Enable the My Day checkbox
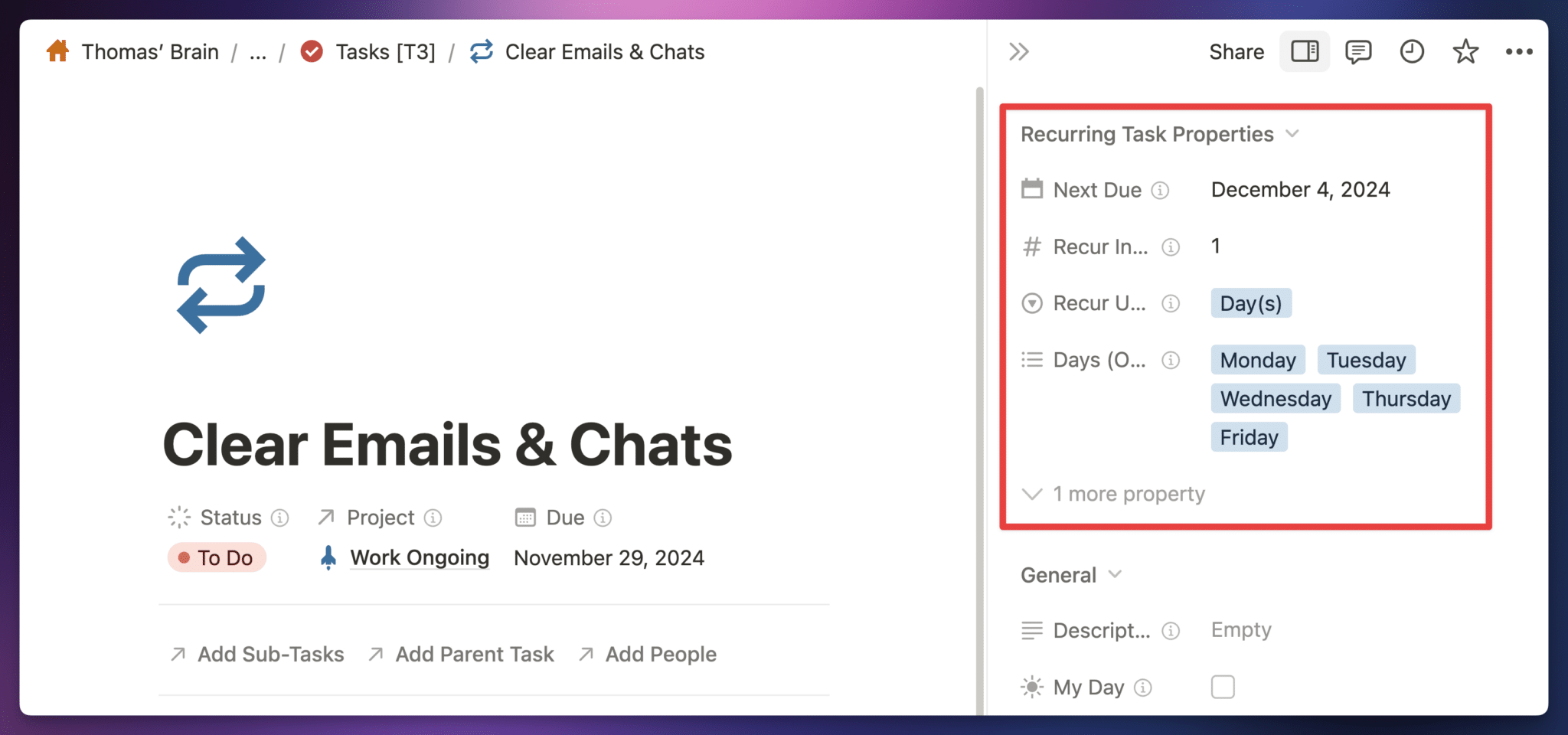Screen dimensions: 1568x735 coord(1222,687)
